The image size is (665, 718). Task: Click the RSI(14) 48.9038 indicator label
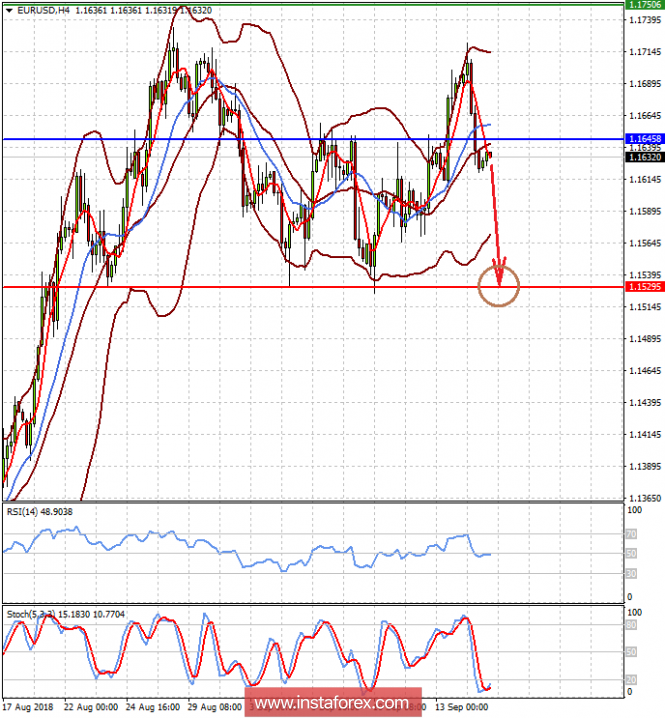pos(39,511)
